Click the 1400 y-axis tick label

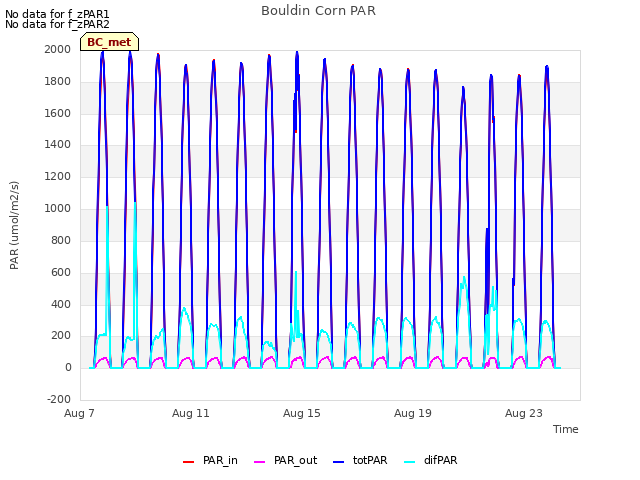tap(58, 144)
